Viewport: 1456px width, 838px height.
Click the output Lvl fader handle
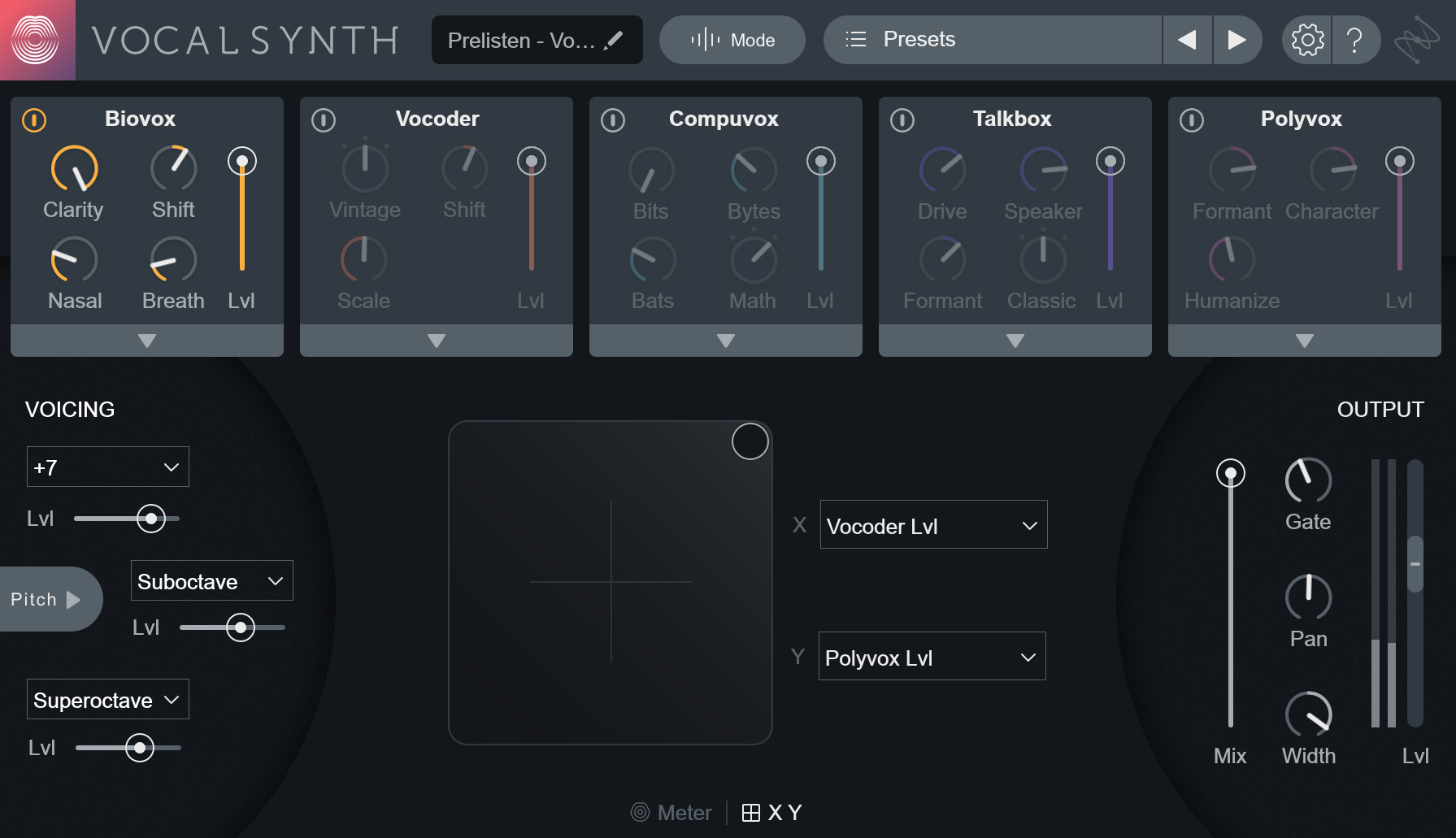click(x=1415, y=563)
